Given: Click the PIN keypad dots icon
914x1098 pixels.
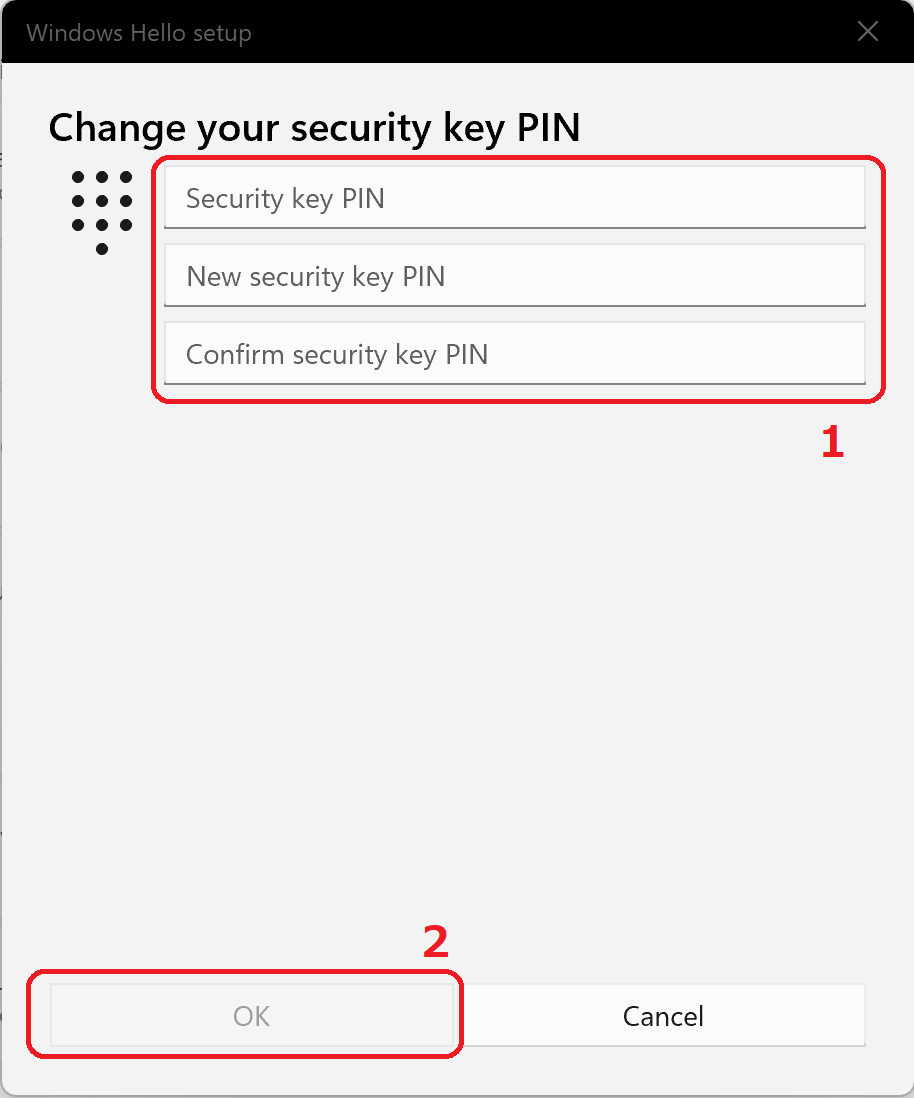Looking at the screenshot, I should pyautogui.click(x=102, y=212).
